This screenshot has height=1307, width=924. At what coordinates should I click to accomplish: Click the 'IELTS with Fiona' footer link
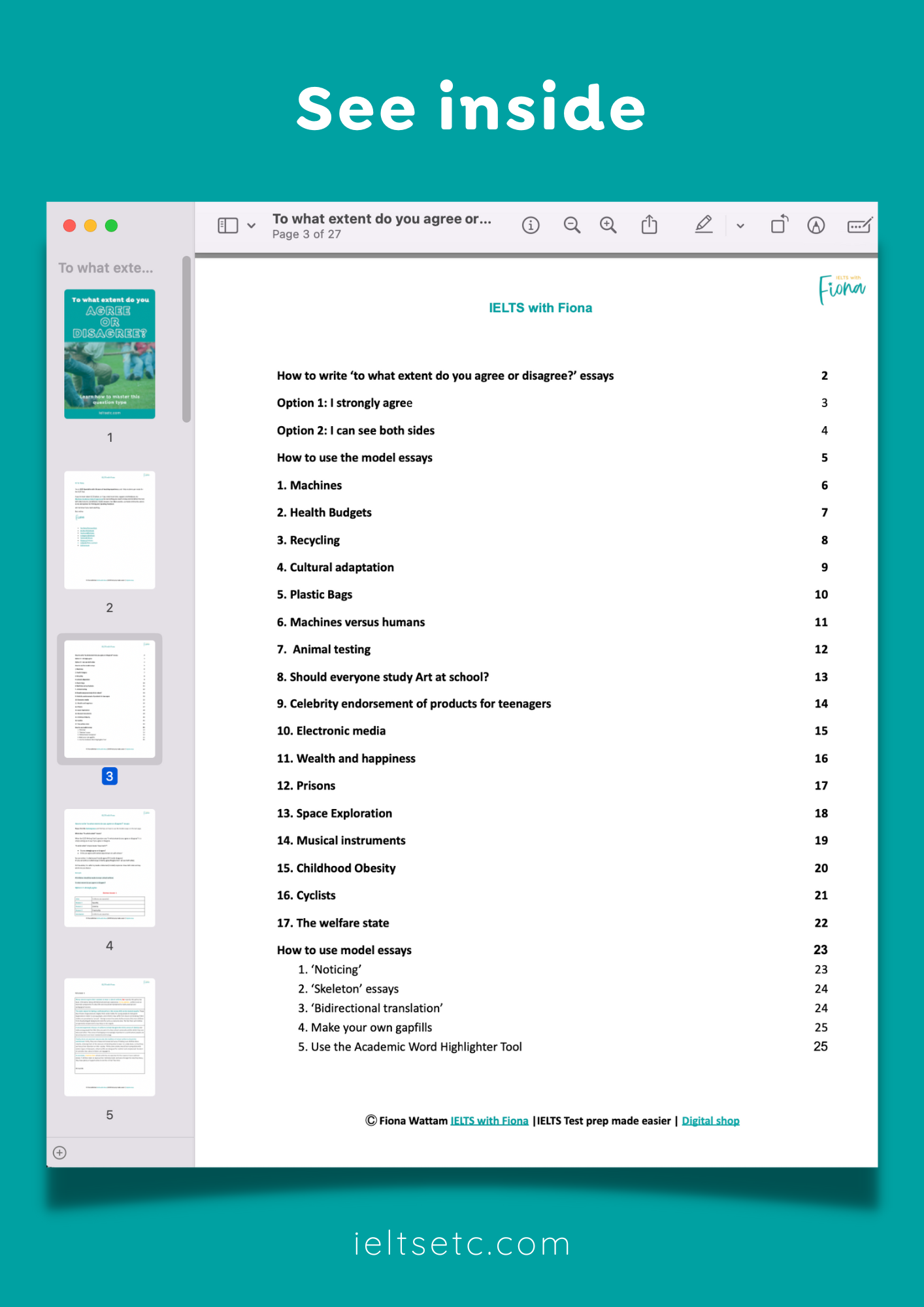(x=489, y=1121)
